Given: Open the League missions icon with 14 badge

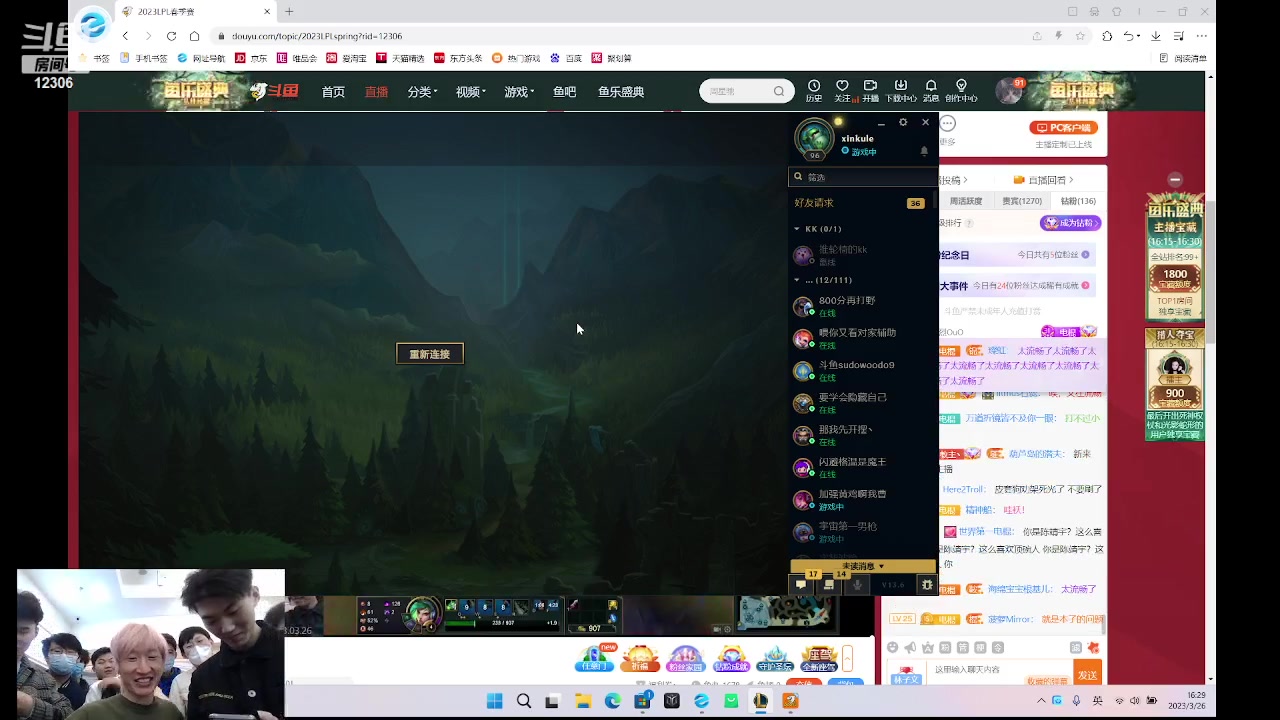Looking at the screenshot, I should click(x=829, y=585).
